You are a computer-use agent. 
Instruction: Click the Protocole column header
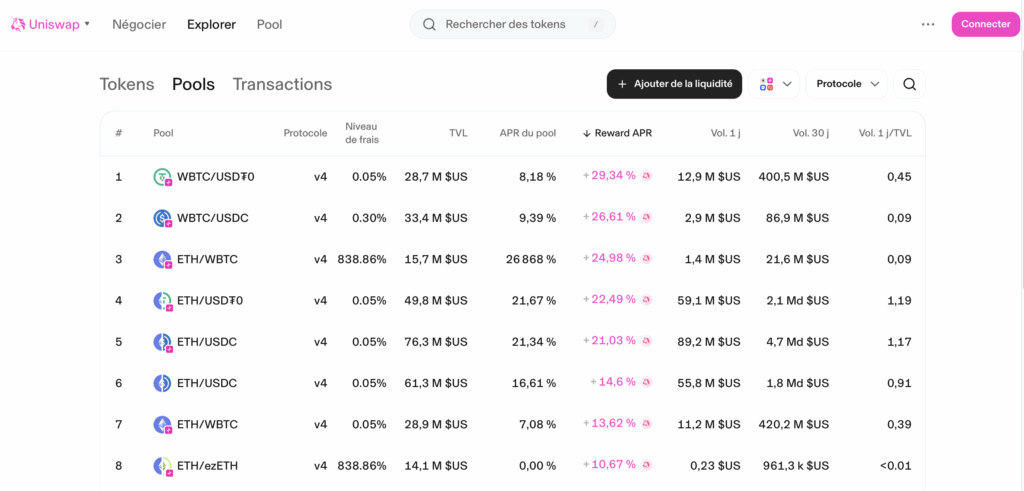[x=306, y=133]
